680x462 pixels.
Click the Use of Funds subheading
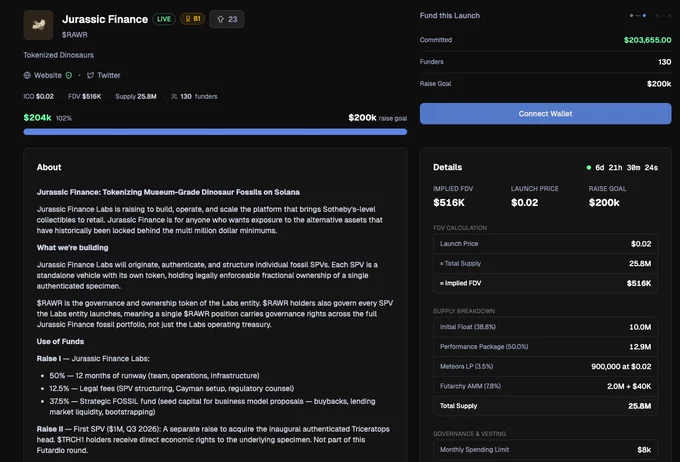pos(60,341)
